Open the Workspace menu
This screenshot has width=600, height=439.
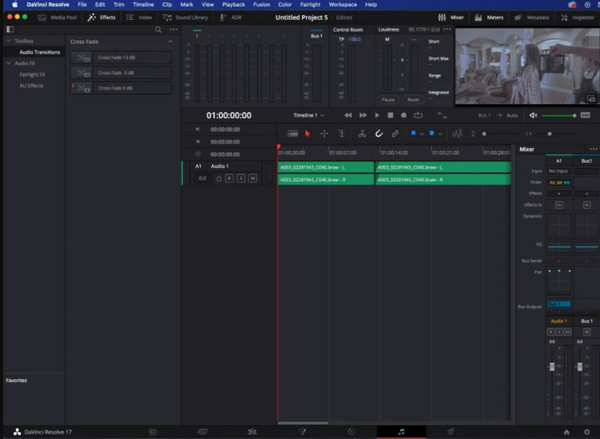pos(342,5)
